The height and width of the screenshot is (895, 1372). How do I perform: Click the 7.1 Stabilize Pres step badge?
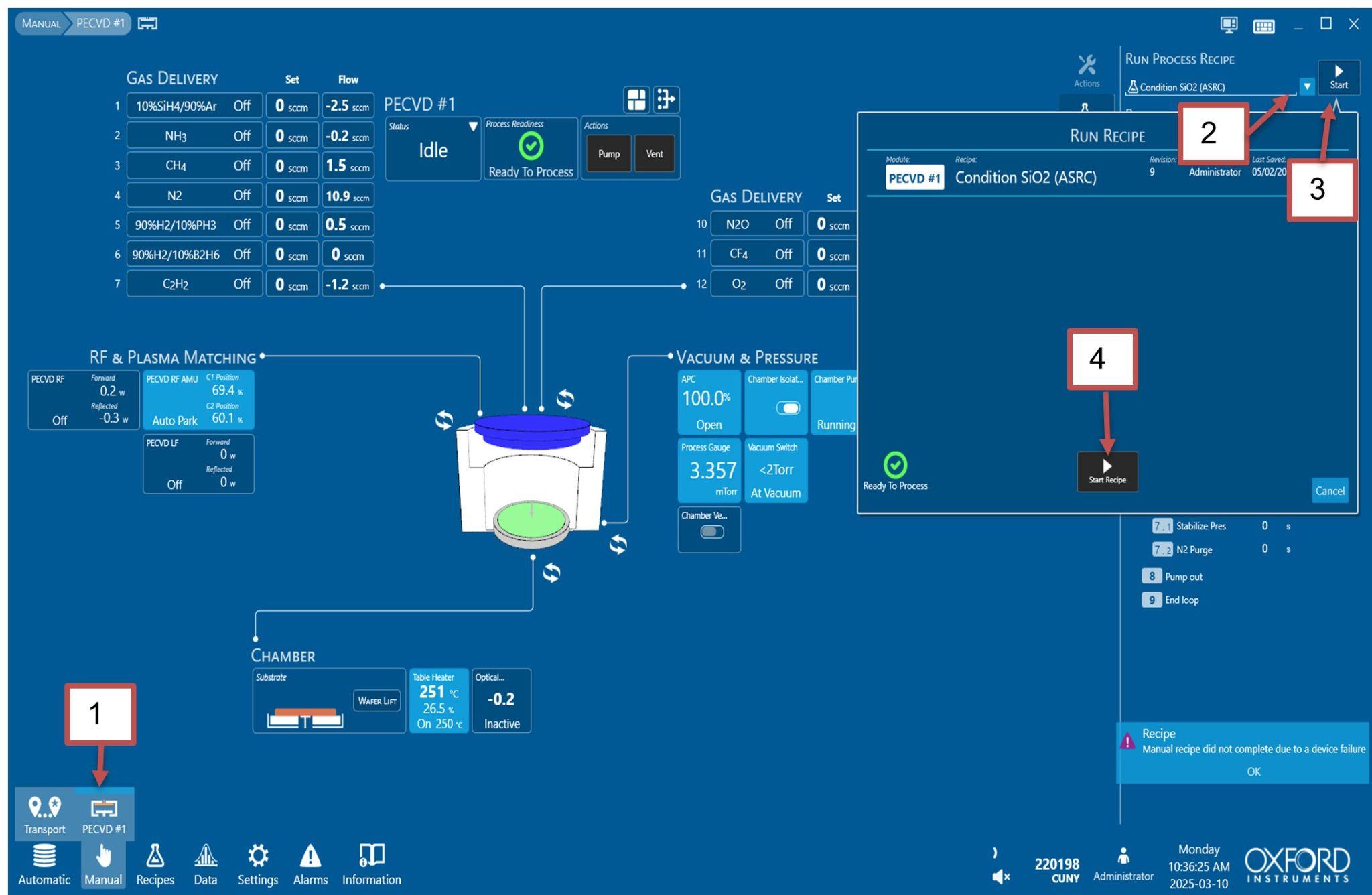pyautogui.click(x=1162, y=526)
